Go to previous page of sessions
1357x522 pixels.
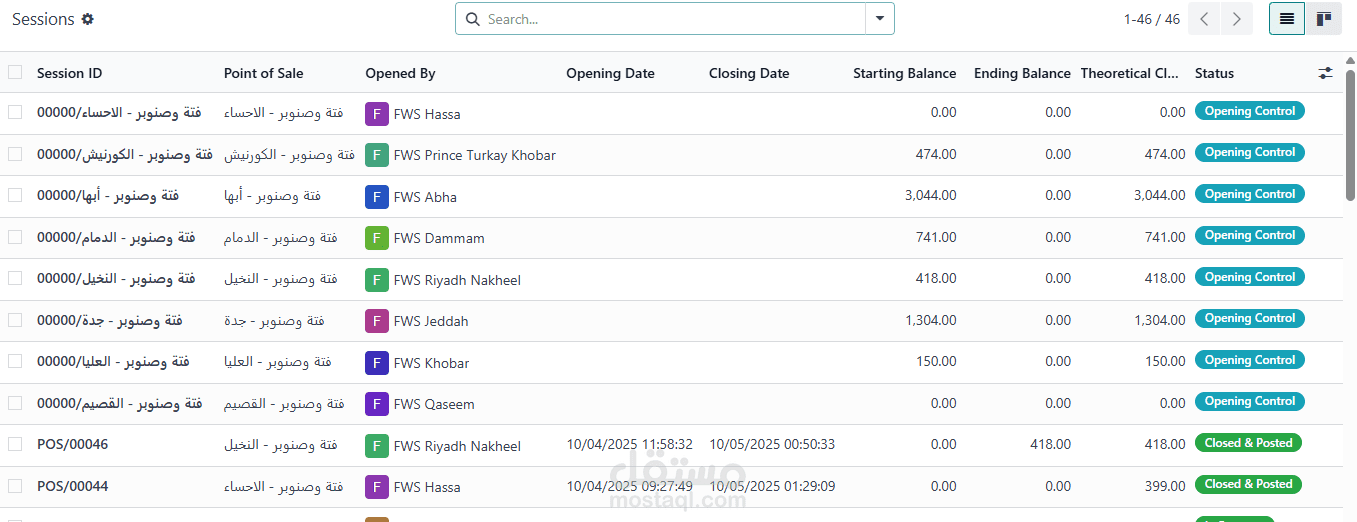click(x=1204, y=19)
